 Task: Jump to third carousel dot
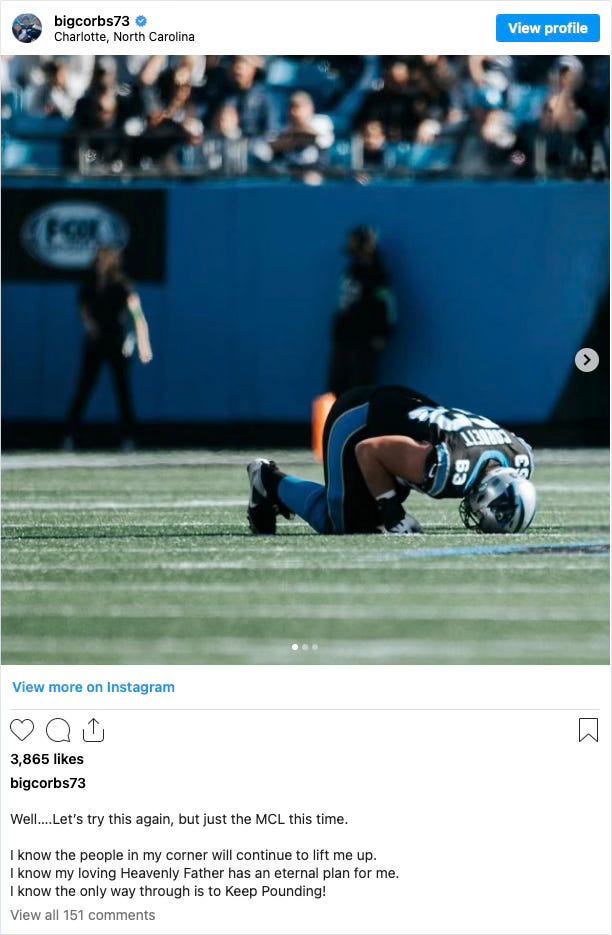coord(314,646)
